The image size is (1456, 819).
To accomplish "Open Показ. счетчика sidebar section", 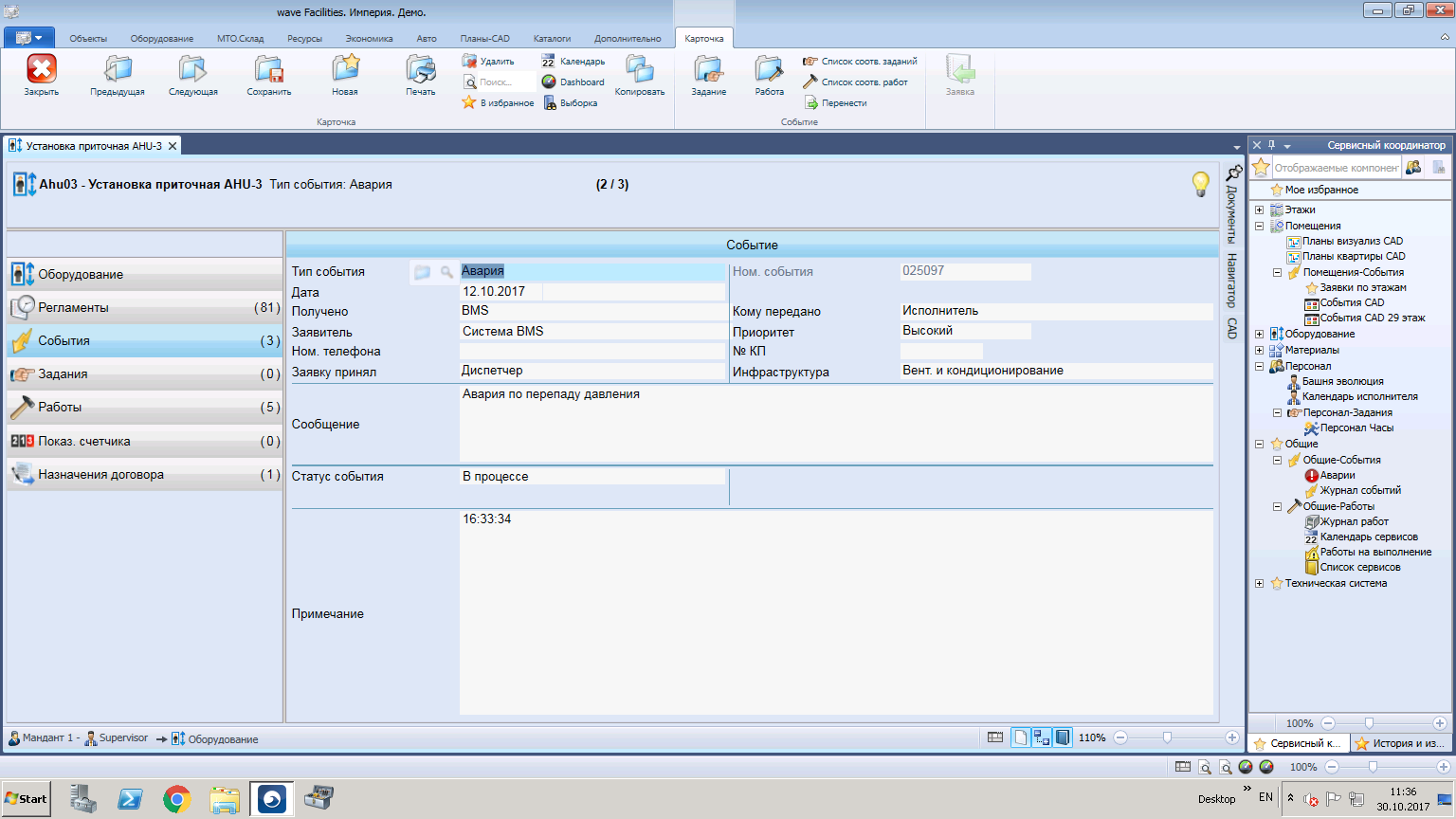I will (145, 441).
